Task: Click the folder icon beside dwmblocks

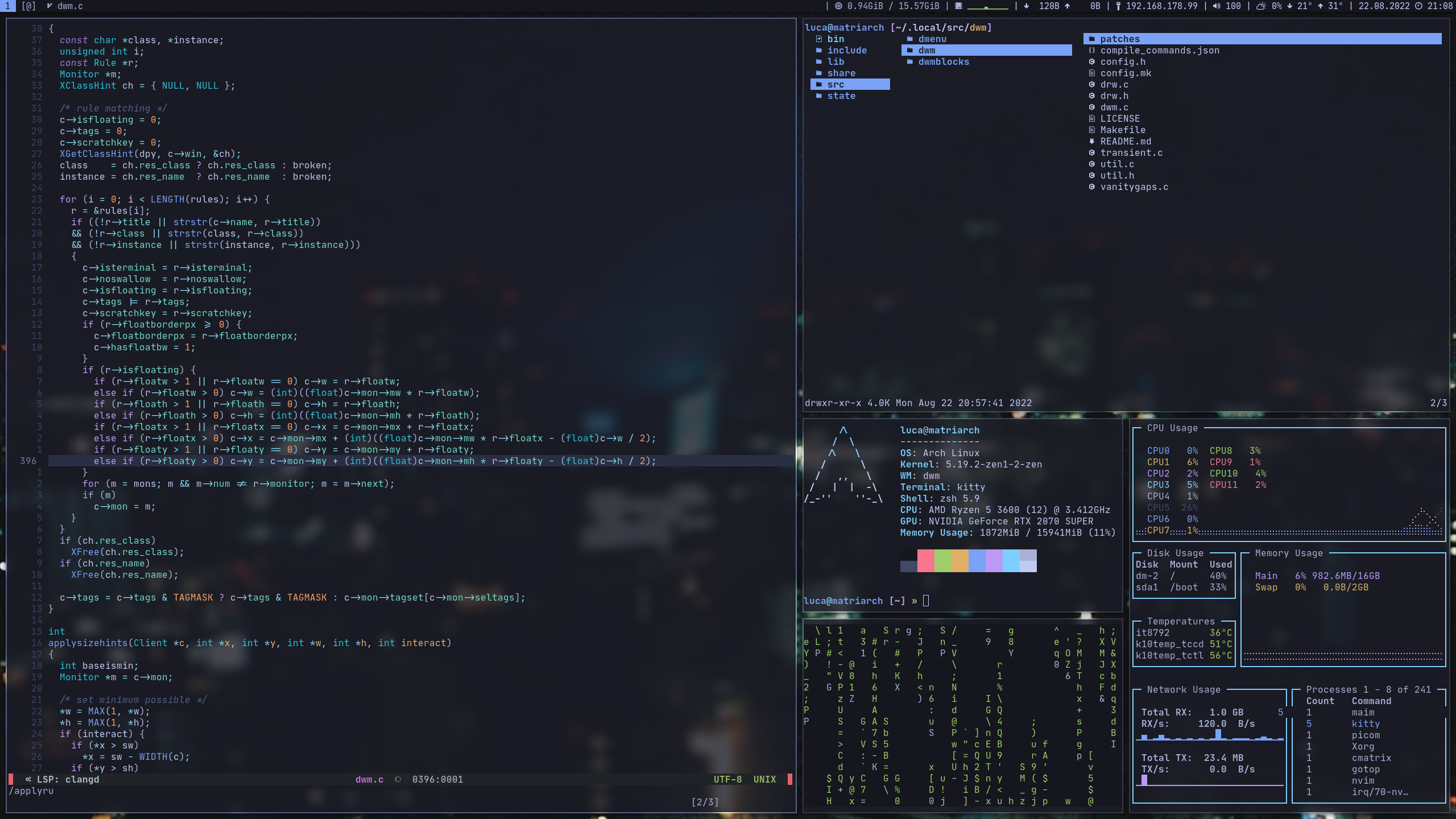Action: [x=910, y=61]
